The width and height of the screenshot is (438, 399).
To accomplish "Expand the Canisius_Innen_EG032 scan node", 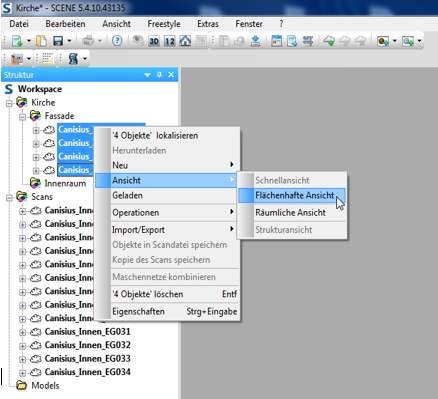I will 22,346.
